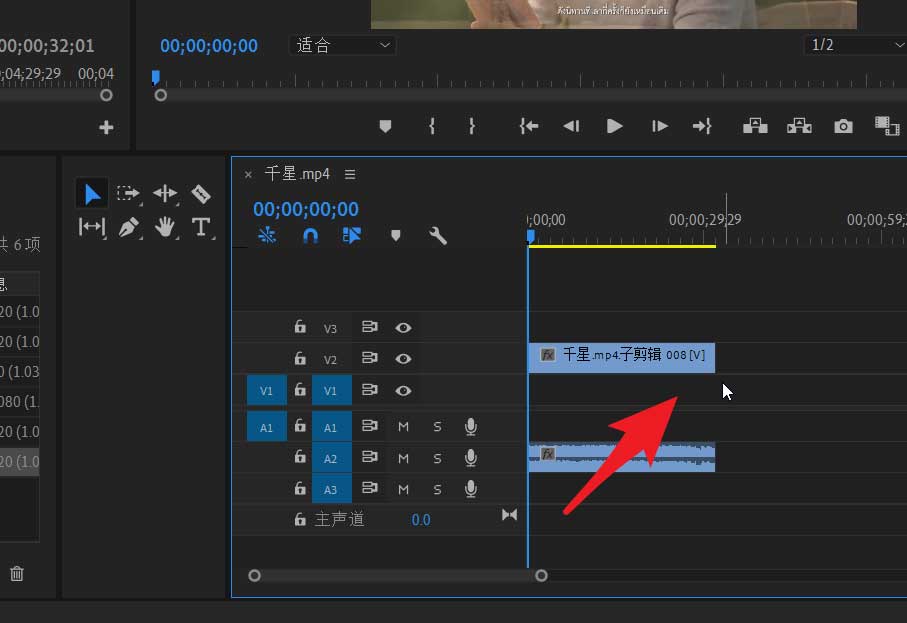Toggle snap magnet in timeline

(x=310, y=236)
